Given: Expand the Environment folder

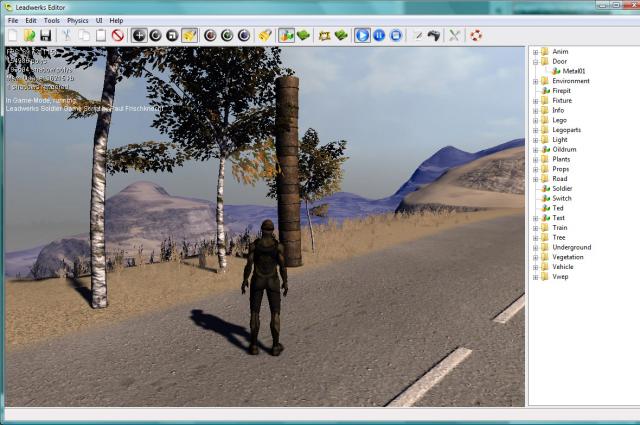Looking at the screenshot, I should (536, 81).
